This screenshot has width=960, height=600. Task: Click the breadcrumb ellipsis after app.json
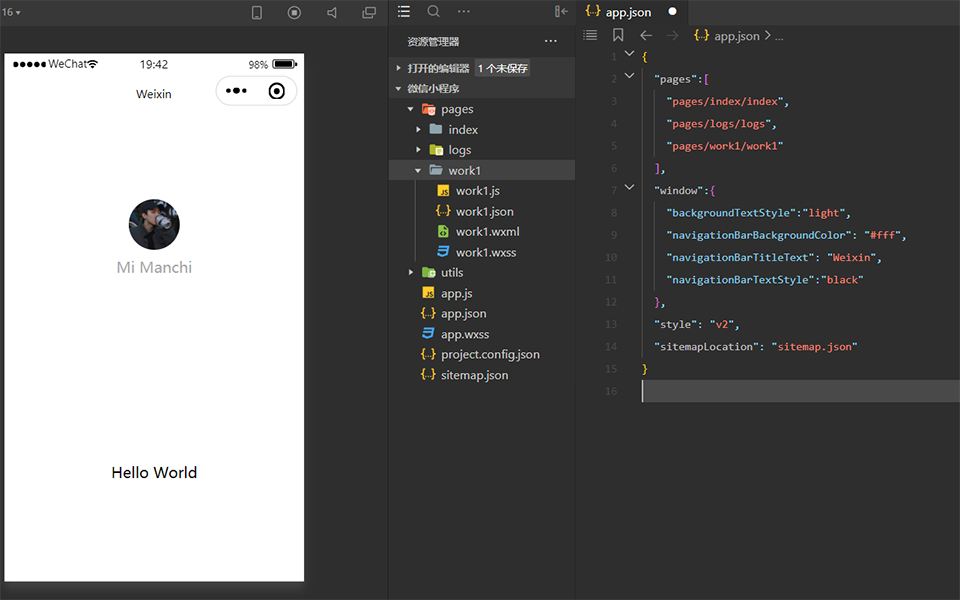point(779,37)
